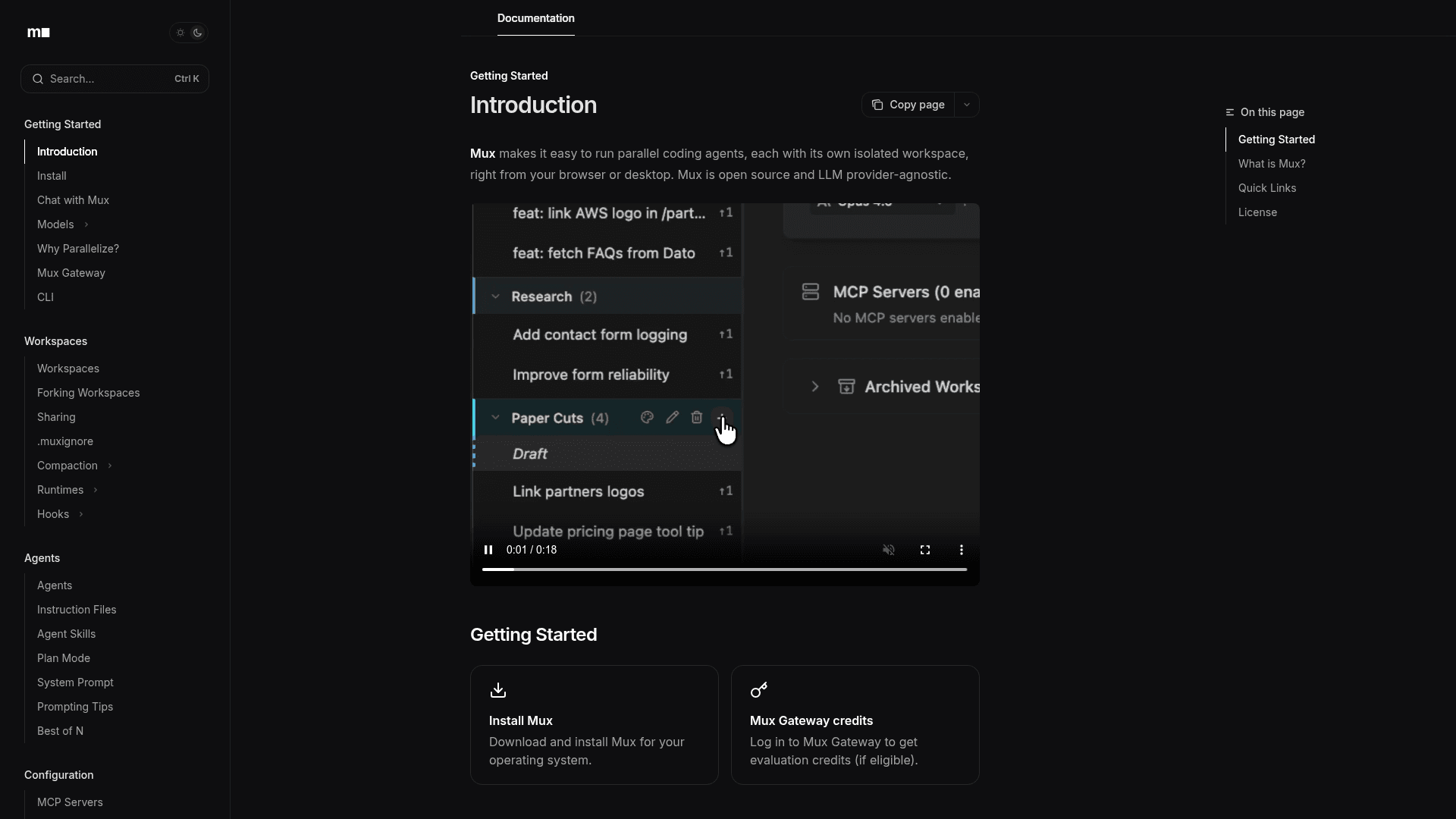Pause the intro video
Viewport: 1456px width, 819px height.
click(x=488, y=550)
